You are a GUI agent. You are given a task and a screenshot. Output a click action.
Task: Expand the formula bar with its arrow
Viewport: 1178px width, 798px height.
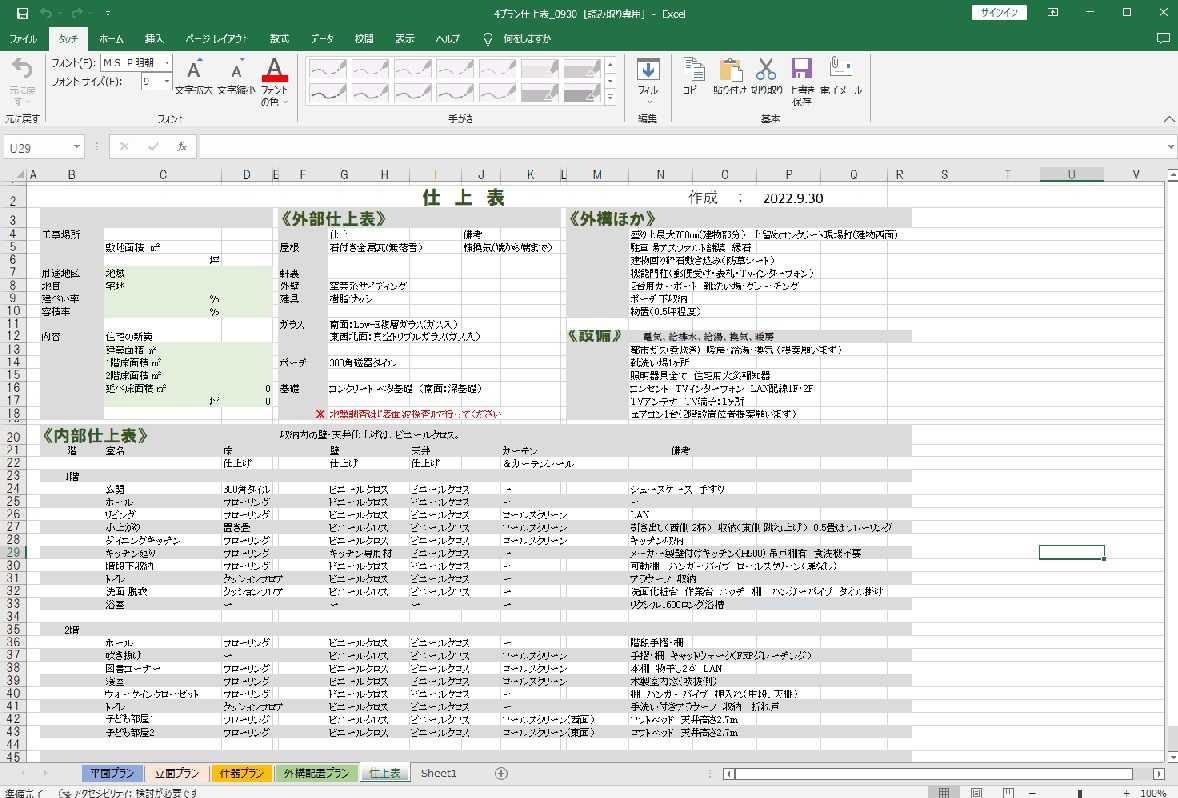pyautogui.click(x=1171, y=147)
